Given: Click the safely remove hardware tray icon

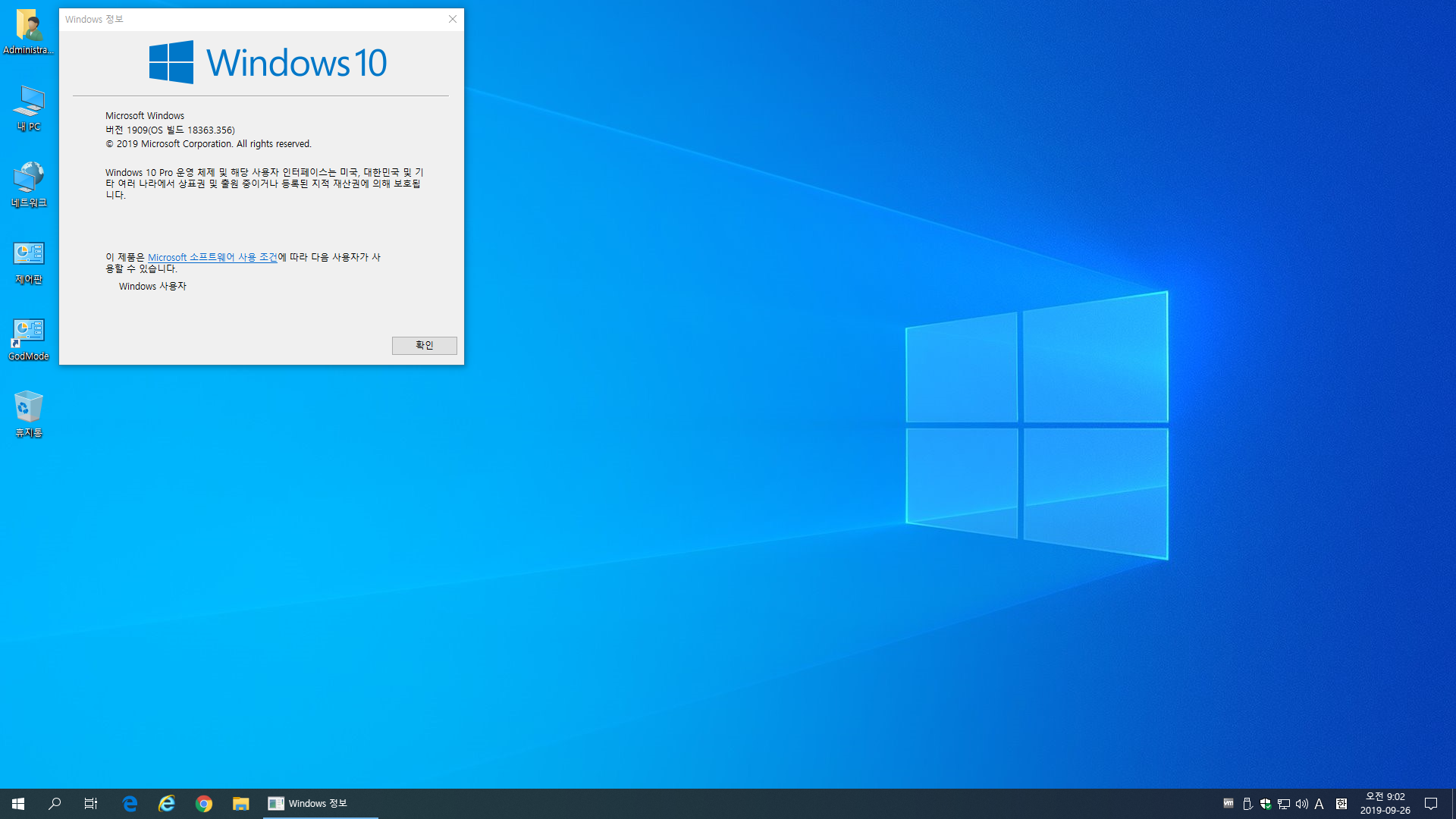Looking at the screenshot, I should click(x=1247, y=804).
